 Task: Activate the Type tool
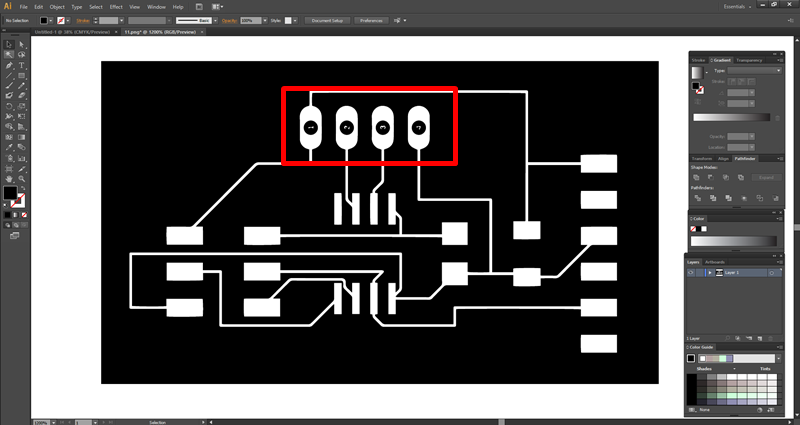pos(22,66)
